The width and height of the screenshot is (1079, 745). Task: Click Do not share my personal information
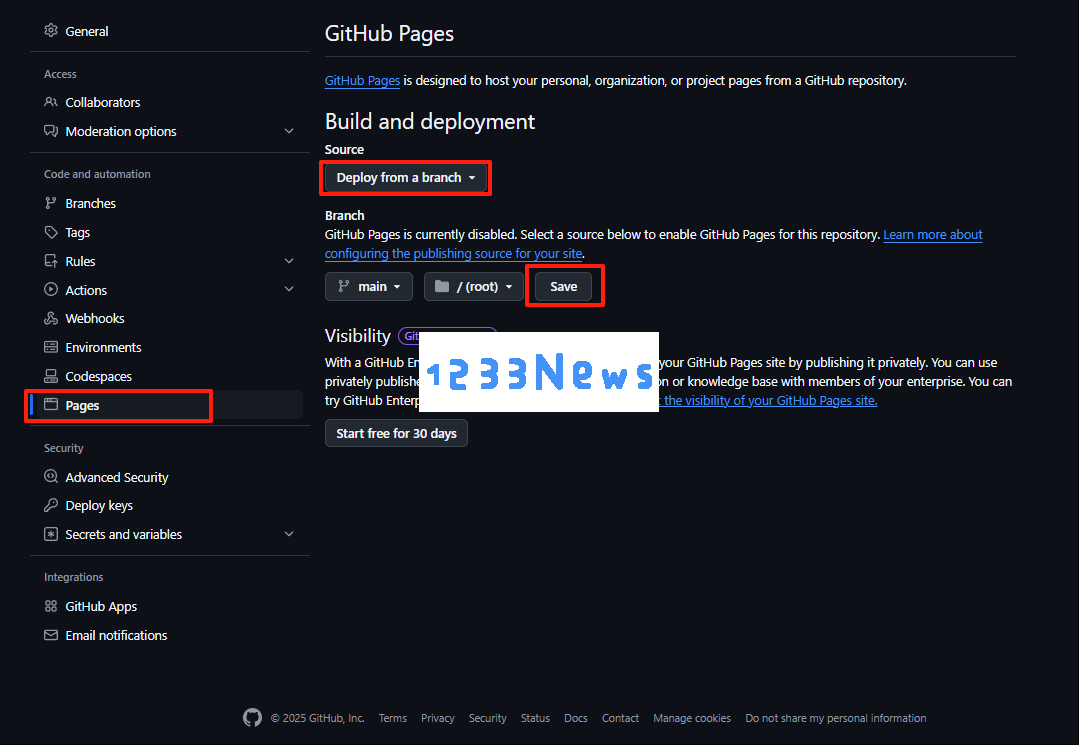pyautogui.click(x=835, y=717)
